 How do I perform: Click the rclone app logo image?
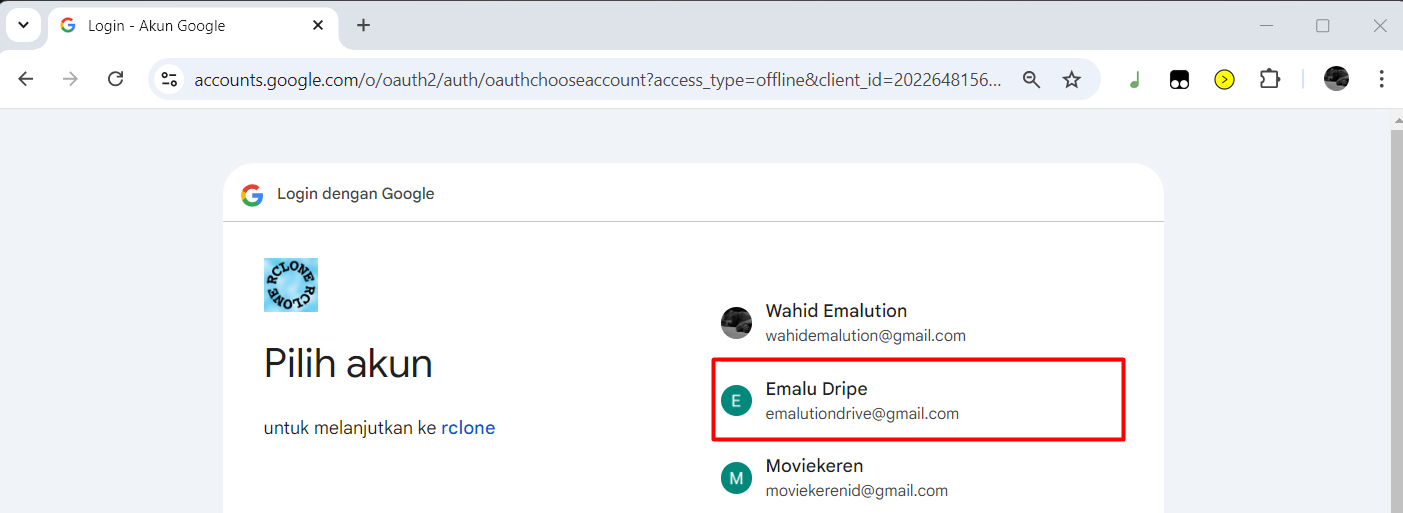[291, 285]
